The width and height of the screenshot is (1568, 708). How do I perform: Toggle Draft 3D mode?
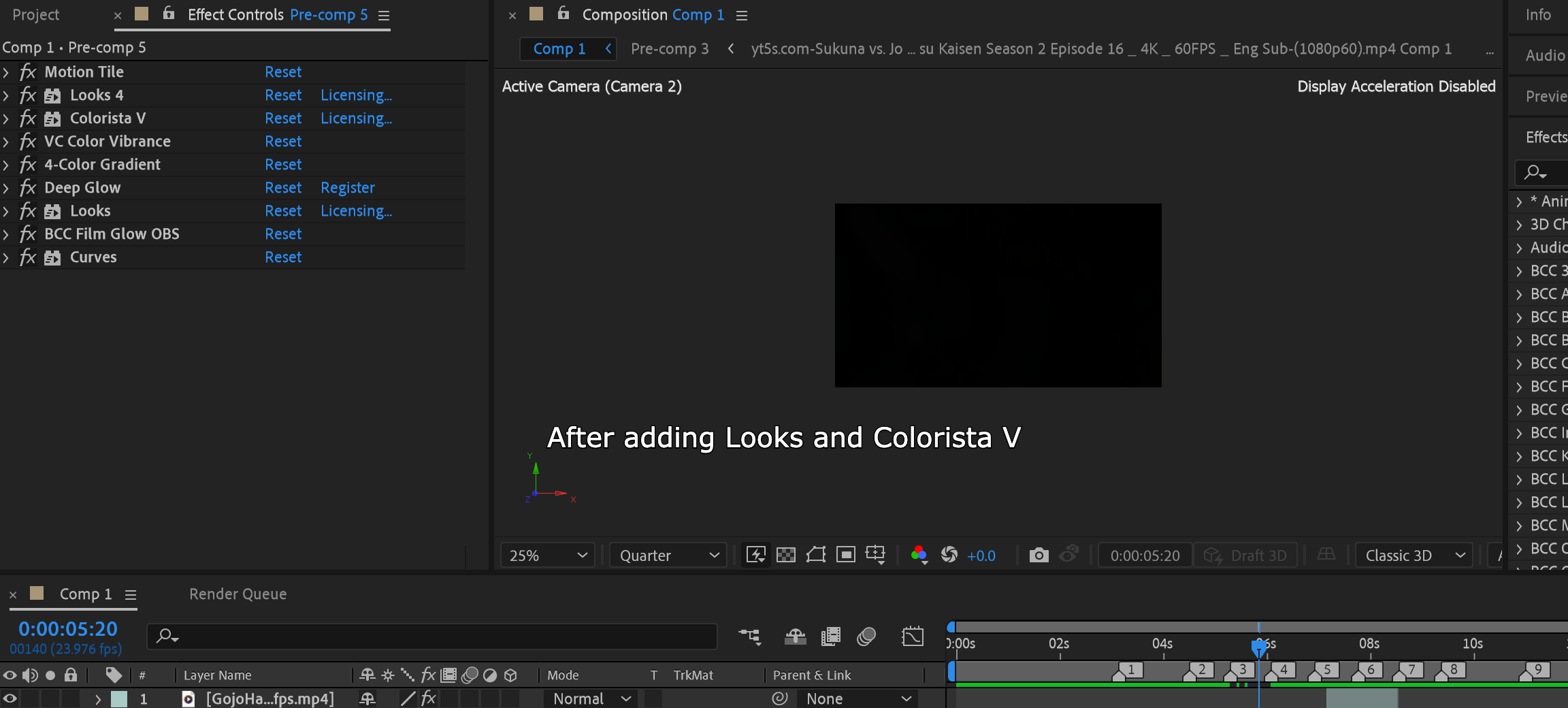point(1245,555)
